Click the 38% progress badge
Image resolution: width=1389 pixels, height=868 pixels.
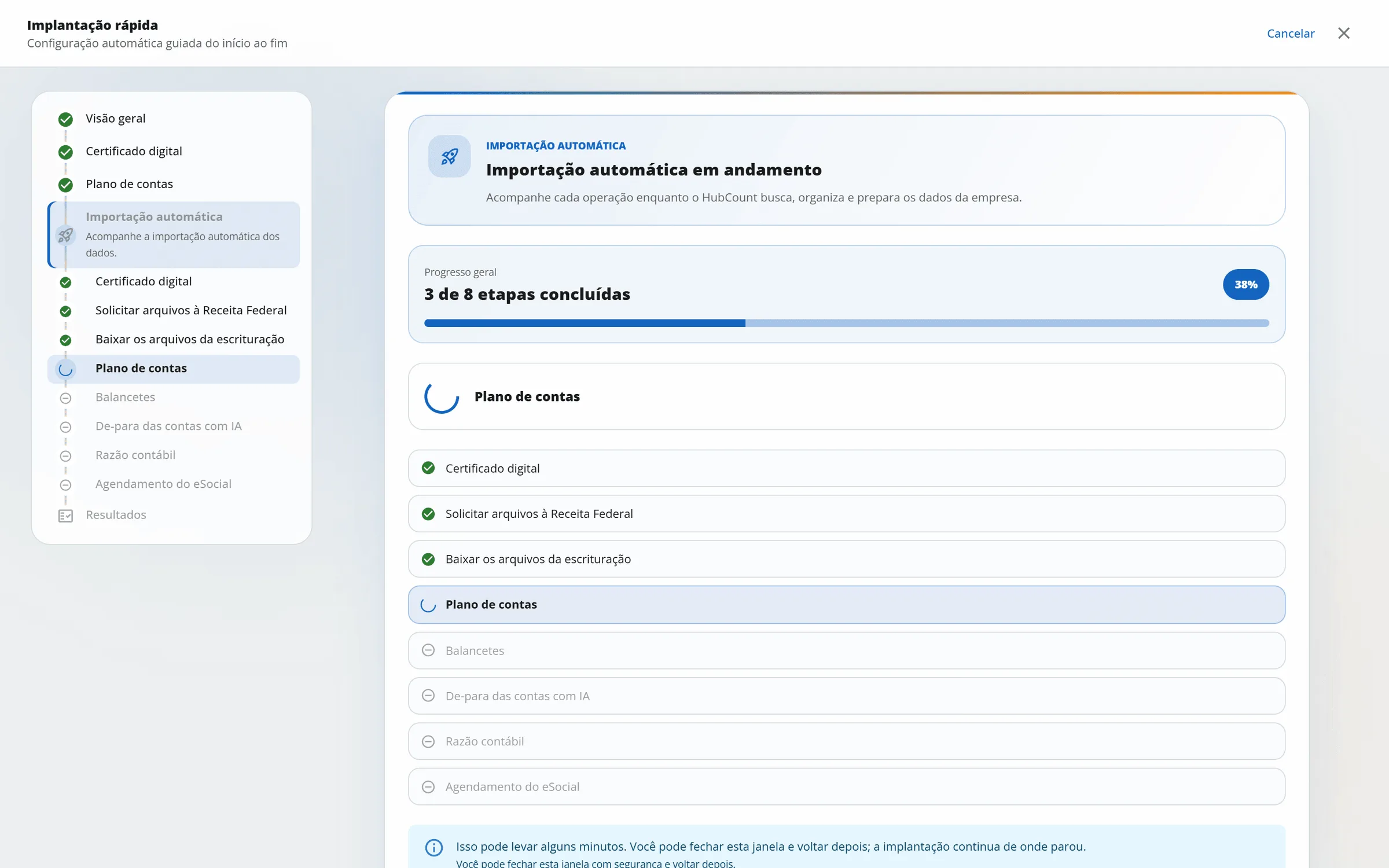click(x=1245, y=285)
